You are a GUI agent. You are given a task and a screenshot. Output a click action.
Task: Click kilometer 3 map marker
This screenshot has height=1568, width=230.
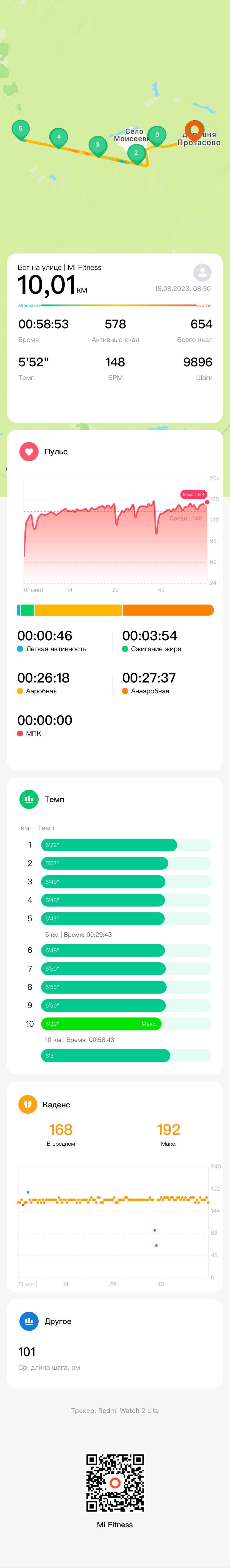pyautogui.click(x=97, y=146)
